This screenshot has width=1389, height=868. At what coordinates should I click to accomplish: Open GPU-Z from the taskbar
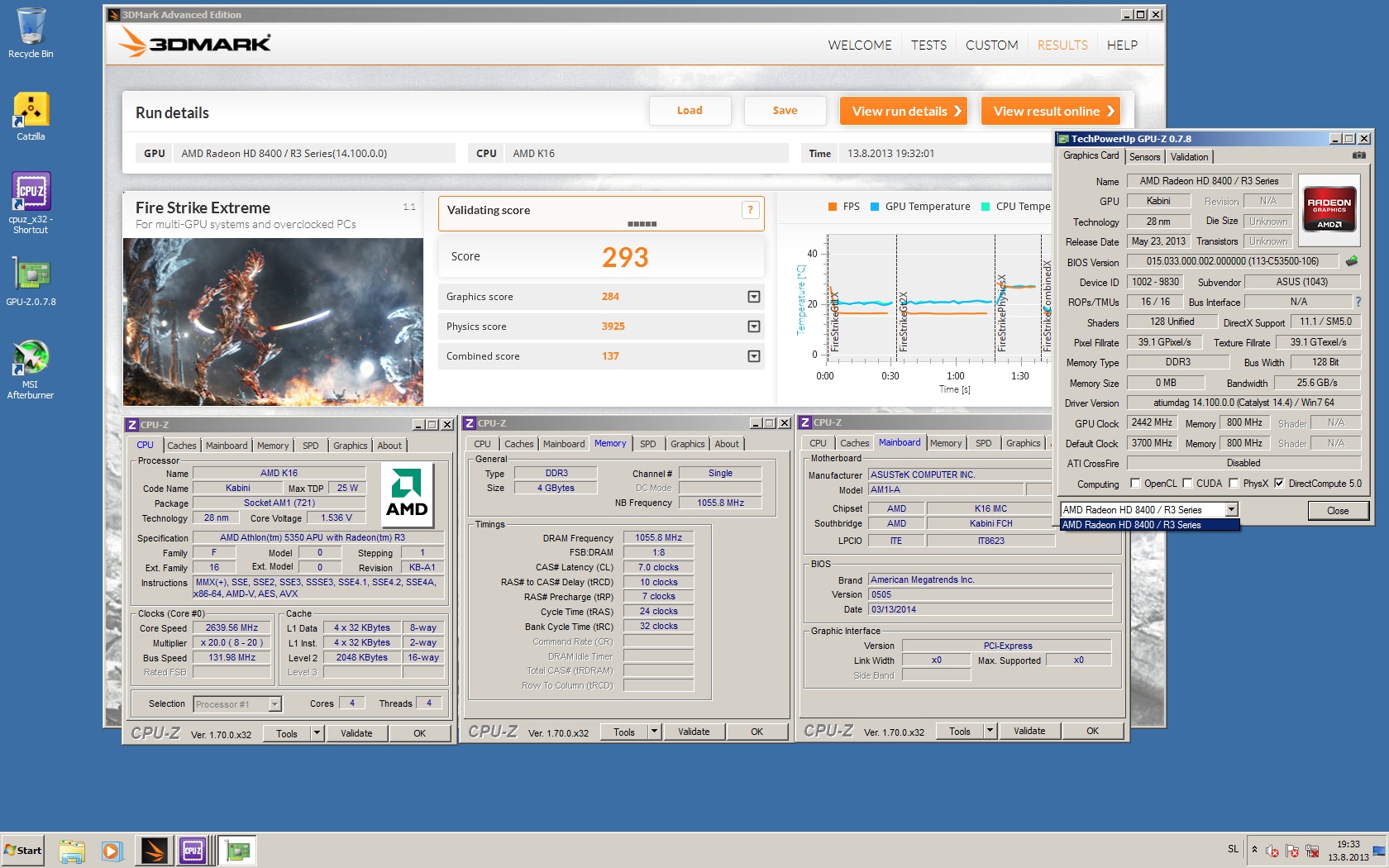pos(238,850)
